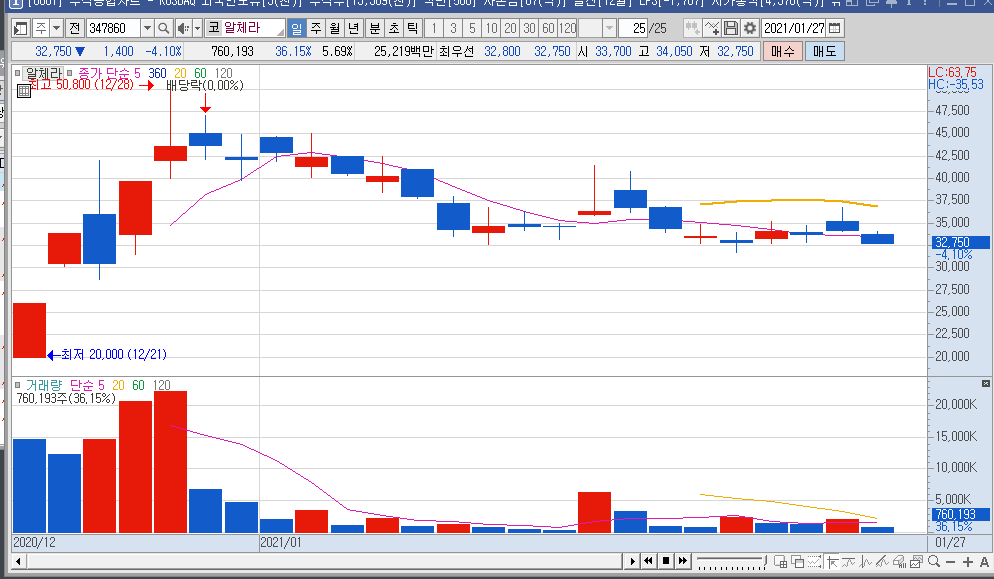Click the small grid table icon on chart
The image size is (994, 579).
pyautogui.click(x=23, y=91)
